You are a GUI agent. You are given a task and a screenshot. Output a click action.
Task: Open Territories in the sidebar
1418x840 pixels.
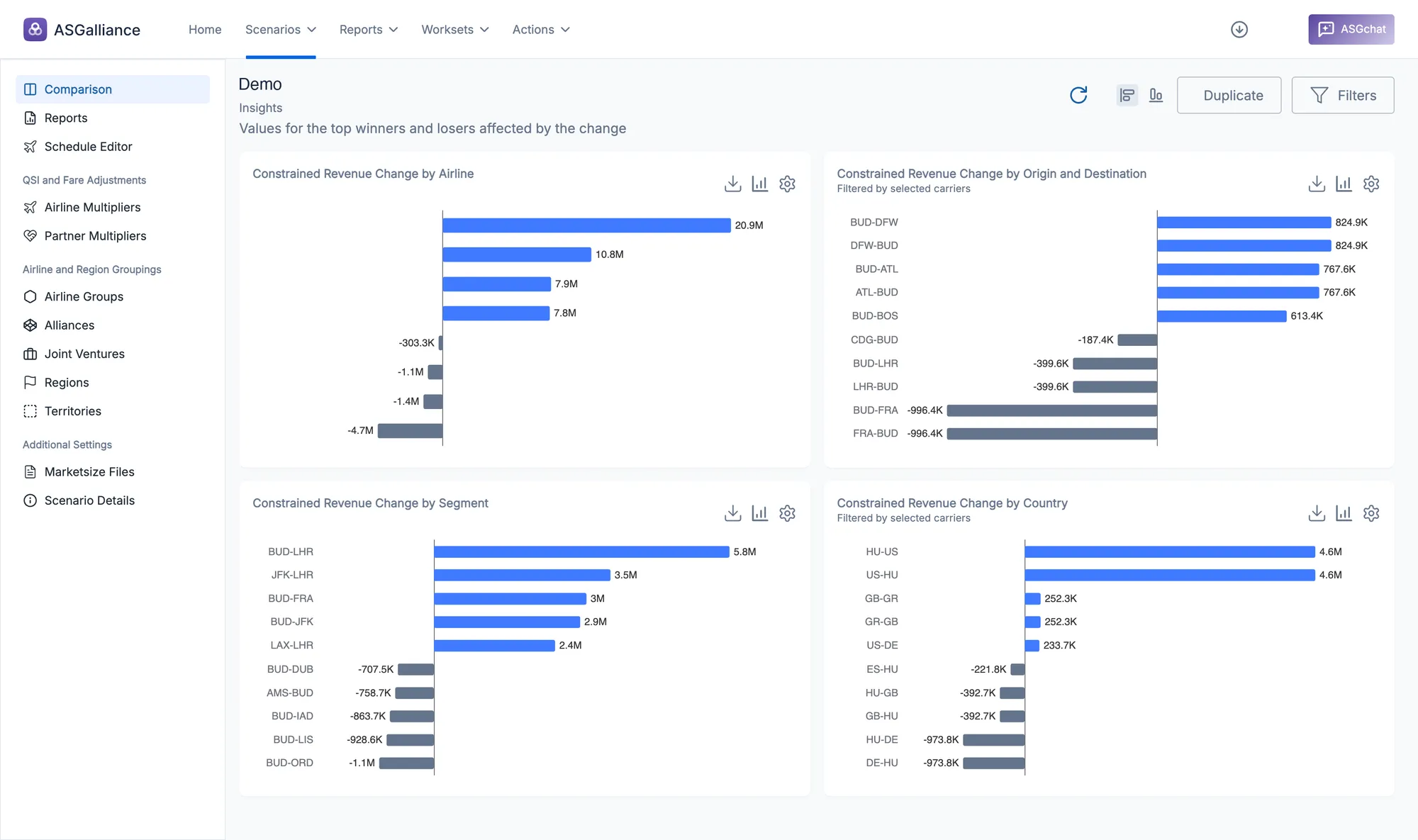click(x=113, y=411)
